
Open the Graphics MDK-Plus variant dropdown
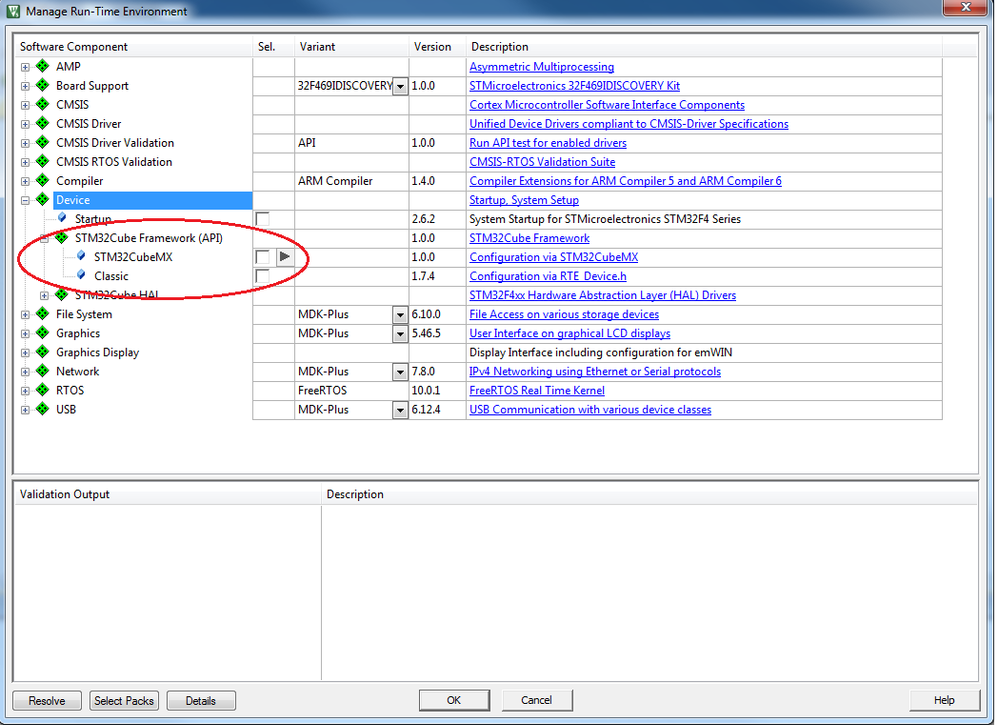[x=400, y=334]
